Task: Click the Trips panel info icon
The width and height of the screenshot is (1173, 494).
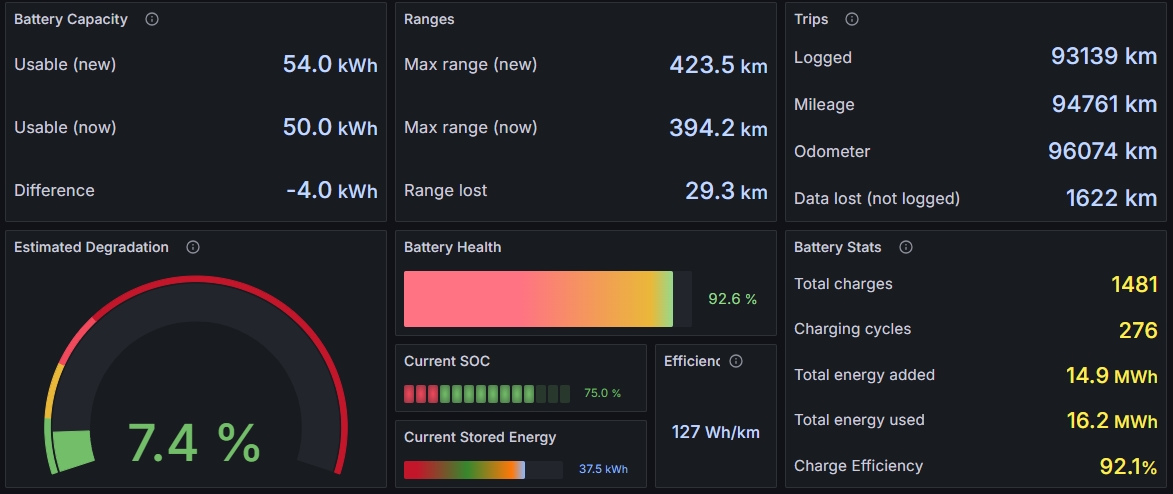Action: pos(851,19)
